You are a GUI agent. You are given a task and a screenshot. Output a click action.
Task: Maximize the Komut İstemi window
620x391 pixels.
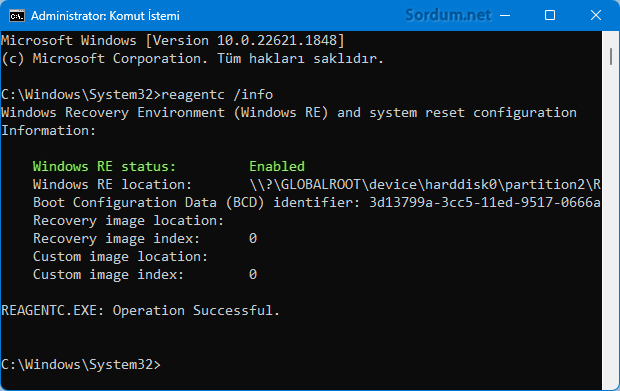pos(550,15)
